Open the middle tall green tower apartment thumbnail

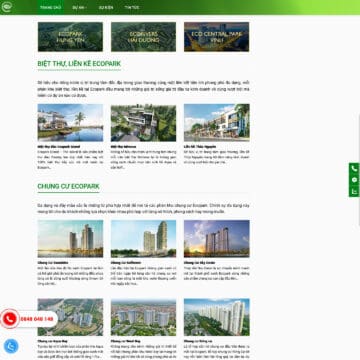(x=143, y=239)
